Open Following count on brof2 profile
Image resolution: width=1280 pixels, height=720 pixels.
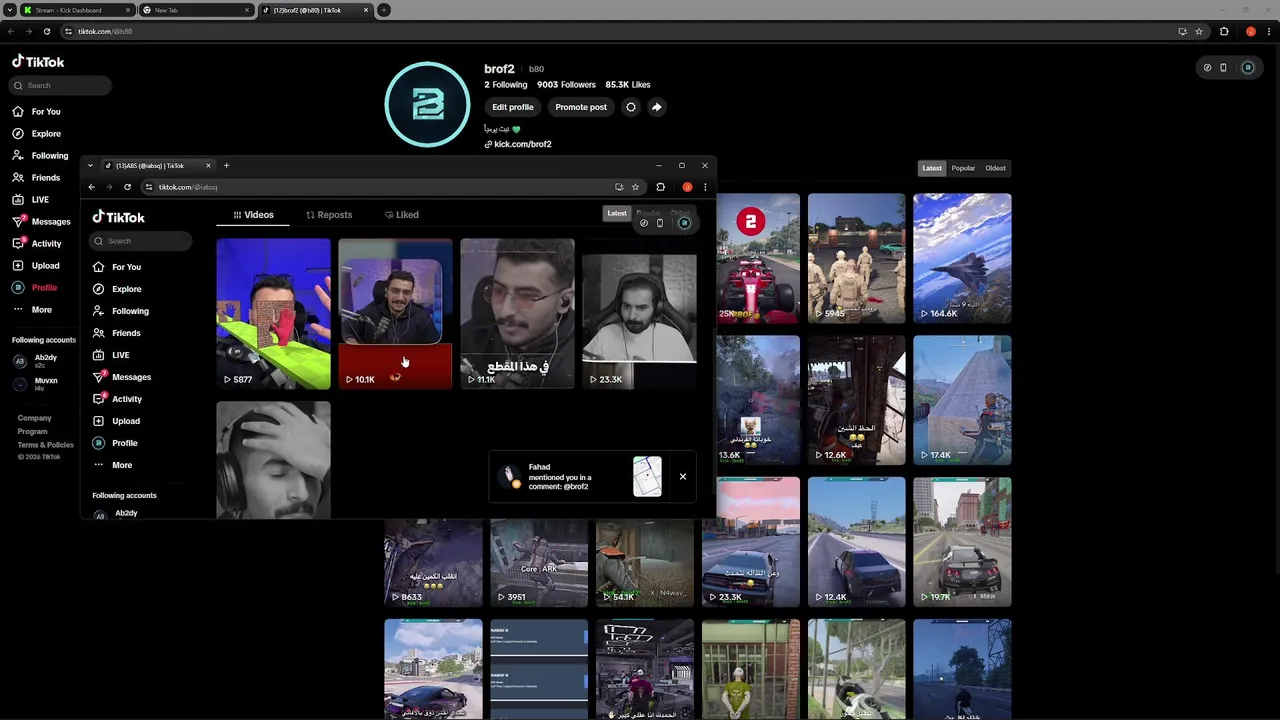tap(506, 85)
